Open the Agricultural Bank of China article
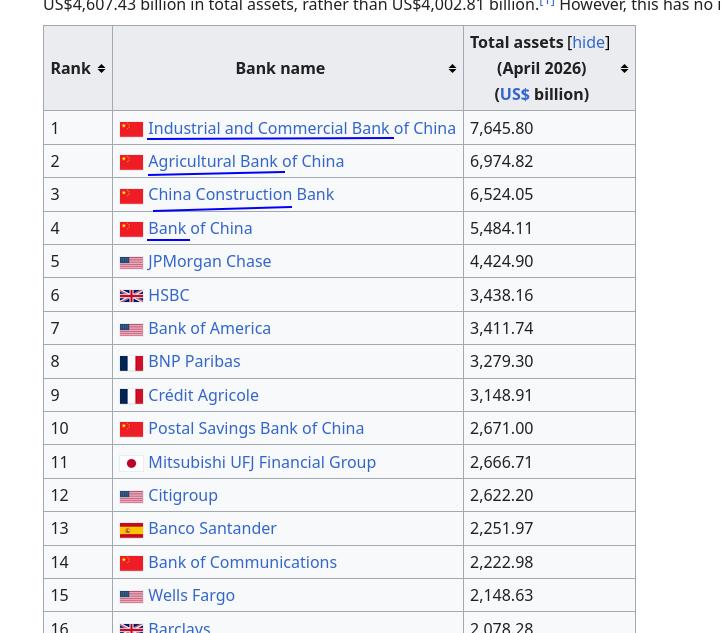The image size is (722, 633). (246, 162)
